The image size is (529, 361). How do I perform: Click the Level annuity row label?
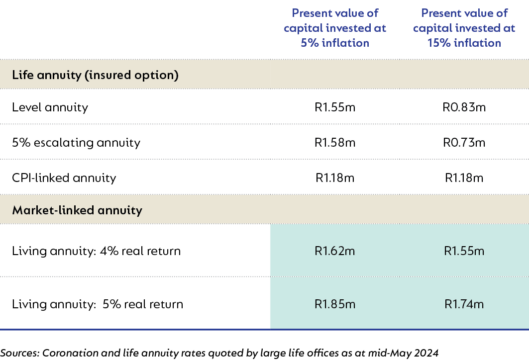(x=50, y=107)
